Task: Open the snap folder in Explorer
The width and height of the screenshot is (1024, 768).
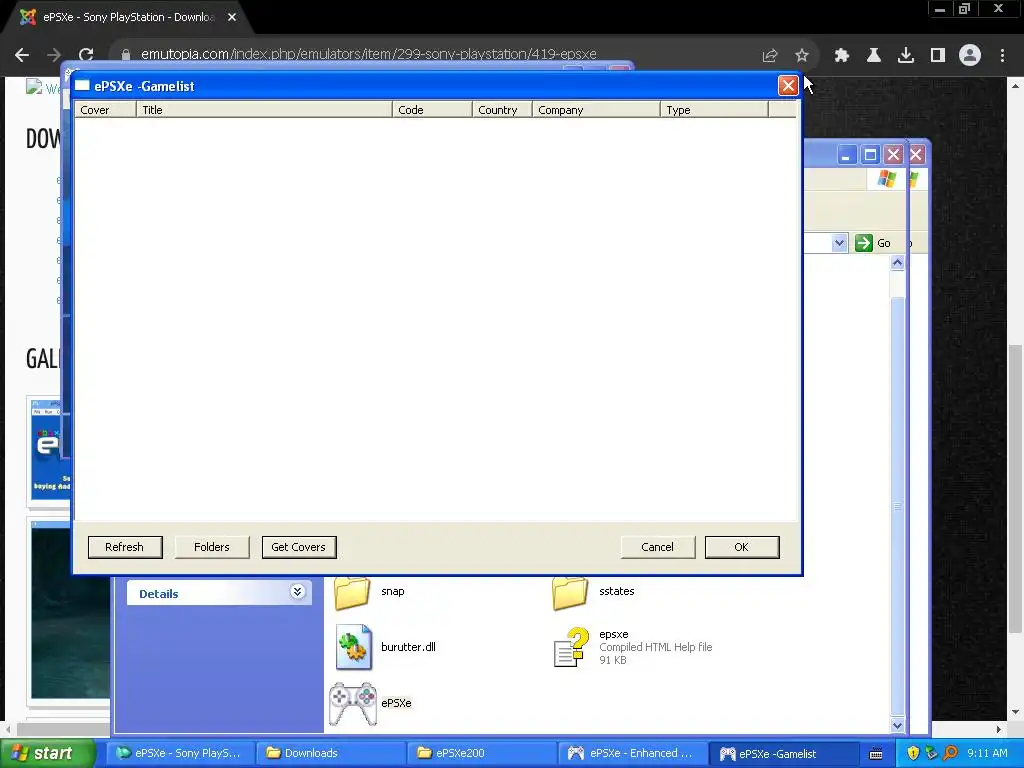Action: 353,592
